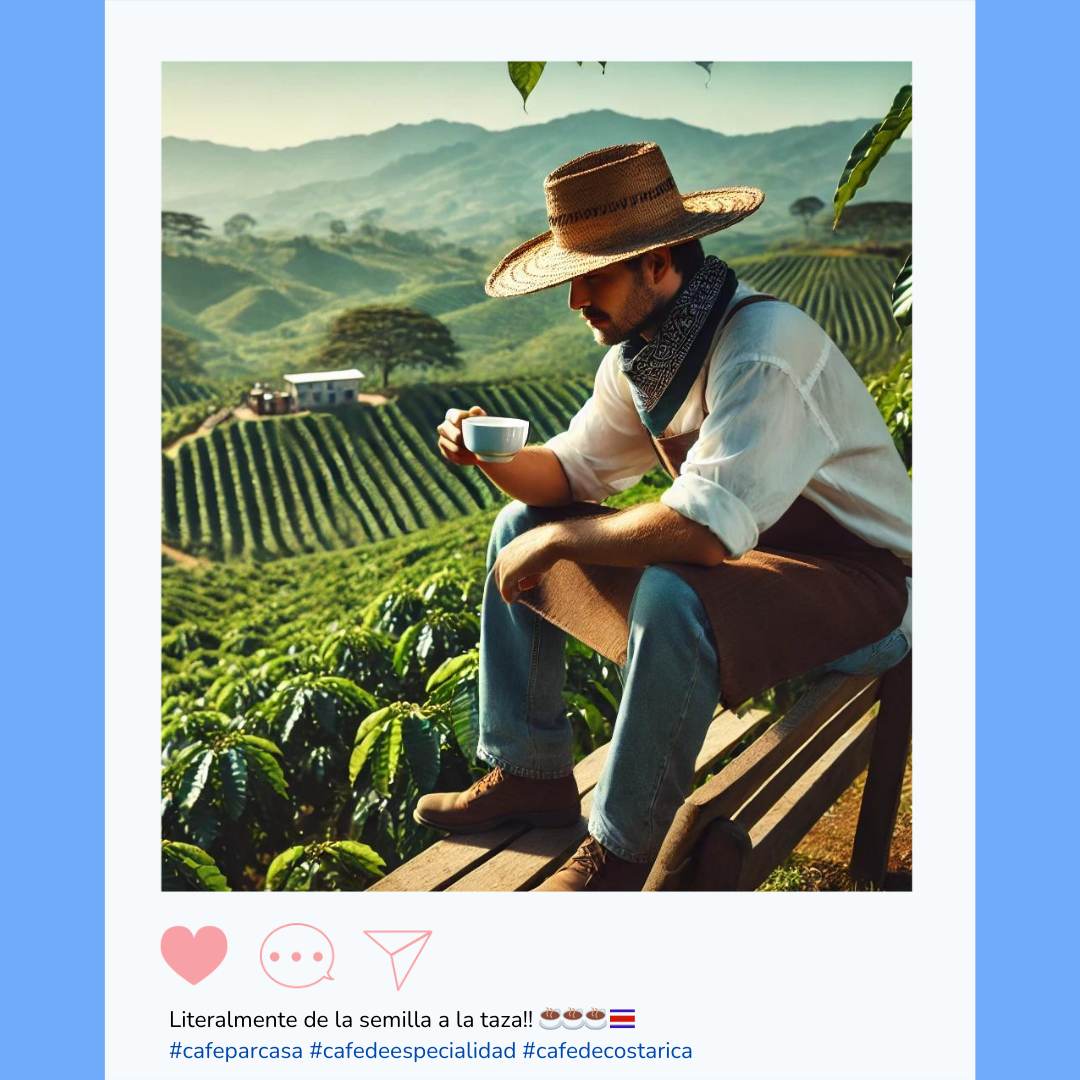Click the hanging green leaf at top of photo
Screen dimensions: 1080x1080
click(x=526, y=83)
